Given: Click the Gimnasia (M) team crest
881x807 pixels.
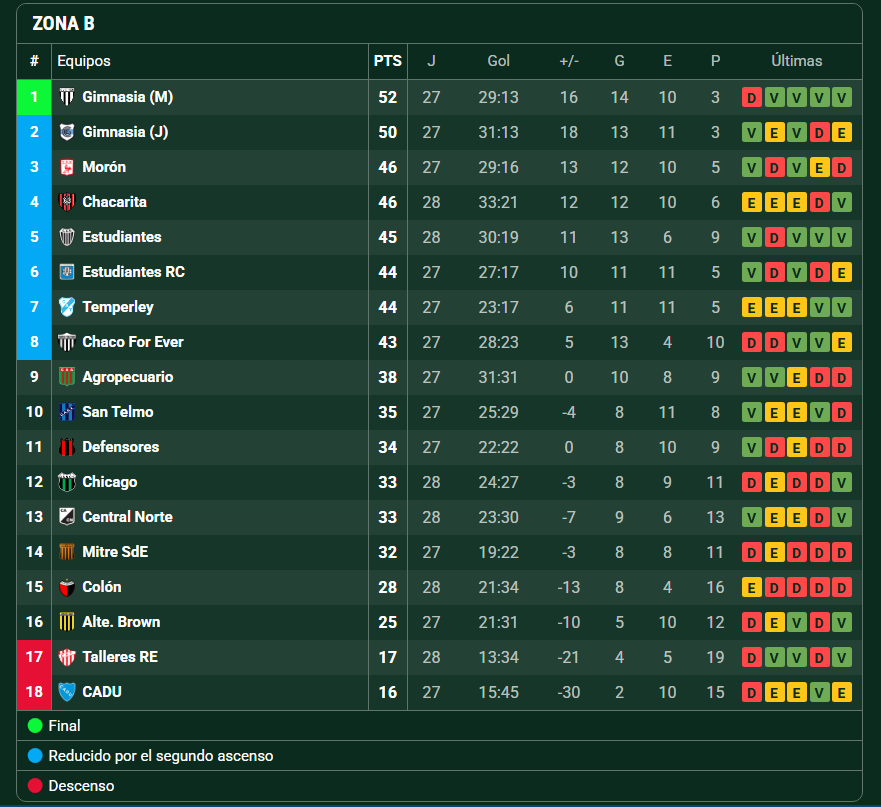Looking at the screenshot, I should [x=67, y=97].
